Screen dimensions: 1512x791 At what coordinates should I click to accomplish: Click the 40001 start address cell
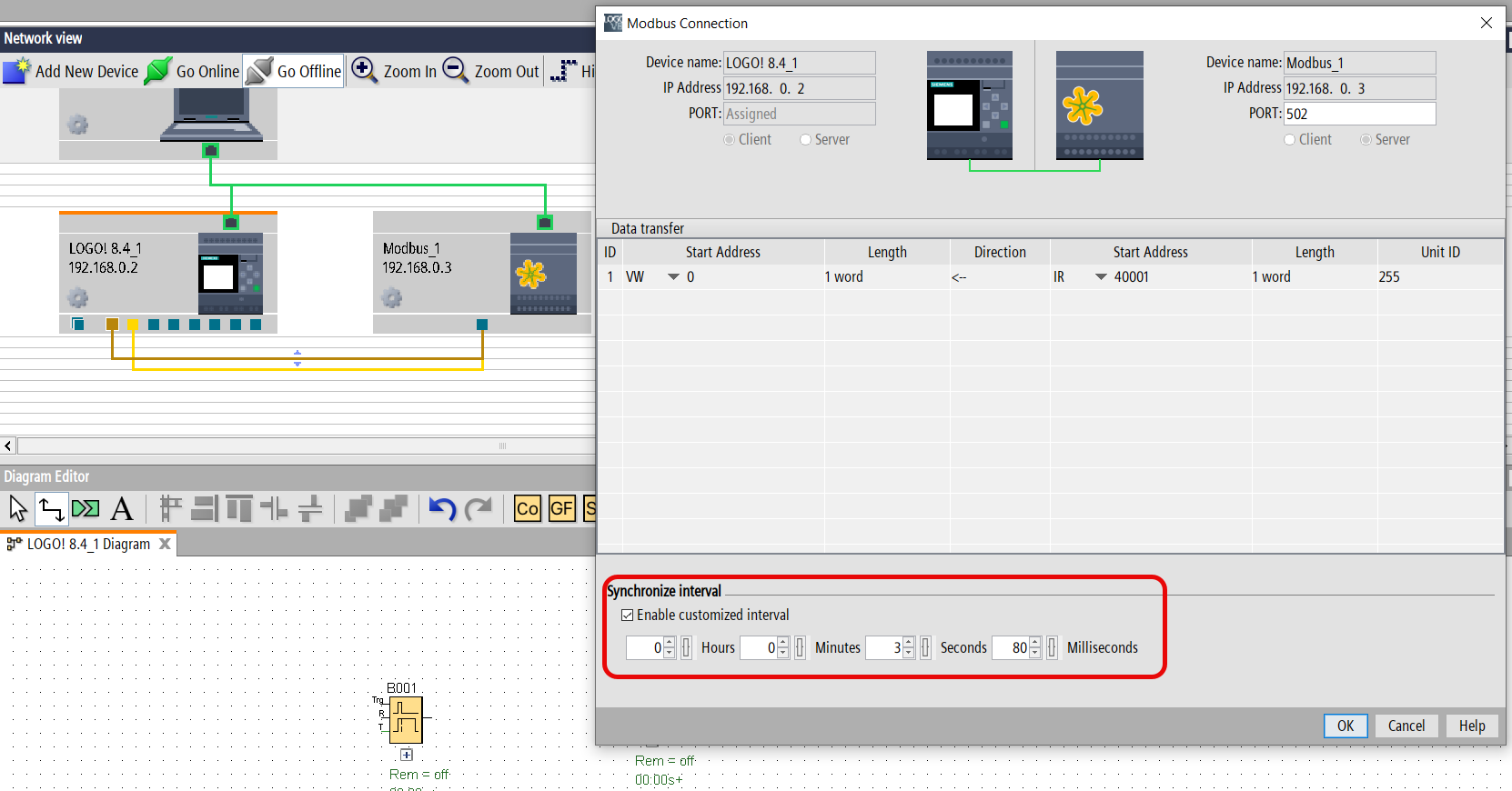[1181, 277]
